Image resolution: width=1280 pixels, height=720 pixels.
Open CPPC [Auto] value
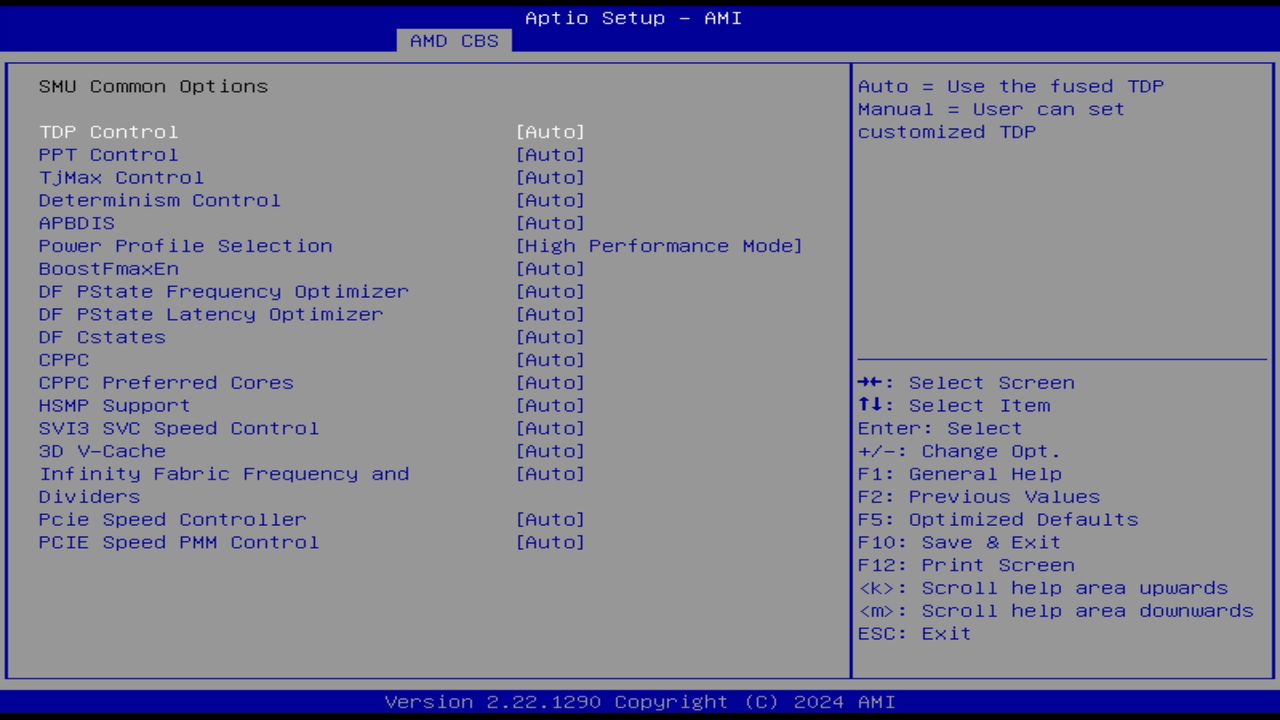coord(550,360)
